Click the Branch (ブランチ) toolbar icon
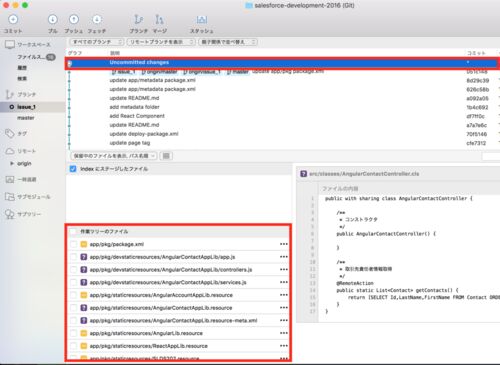 tap(138, 20)
